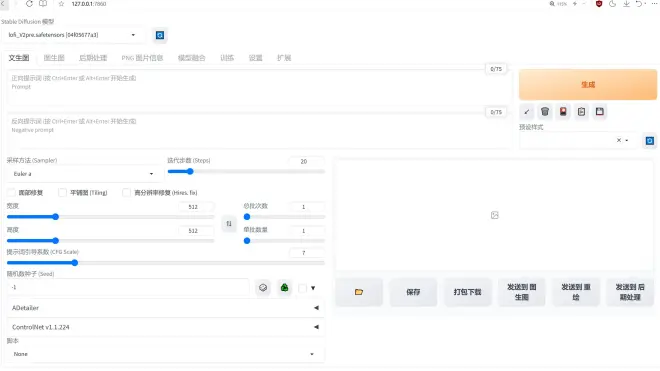The image size is (660, 371).
Task: Toggle the extra seed options checkbox
Action: point(302,288)
